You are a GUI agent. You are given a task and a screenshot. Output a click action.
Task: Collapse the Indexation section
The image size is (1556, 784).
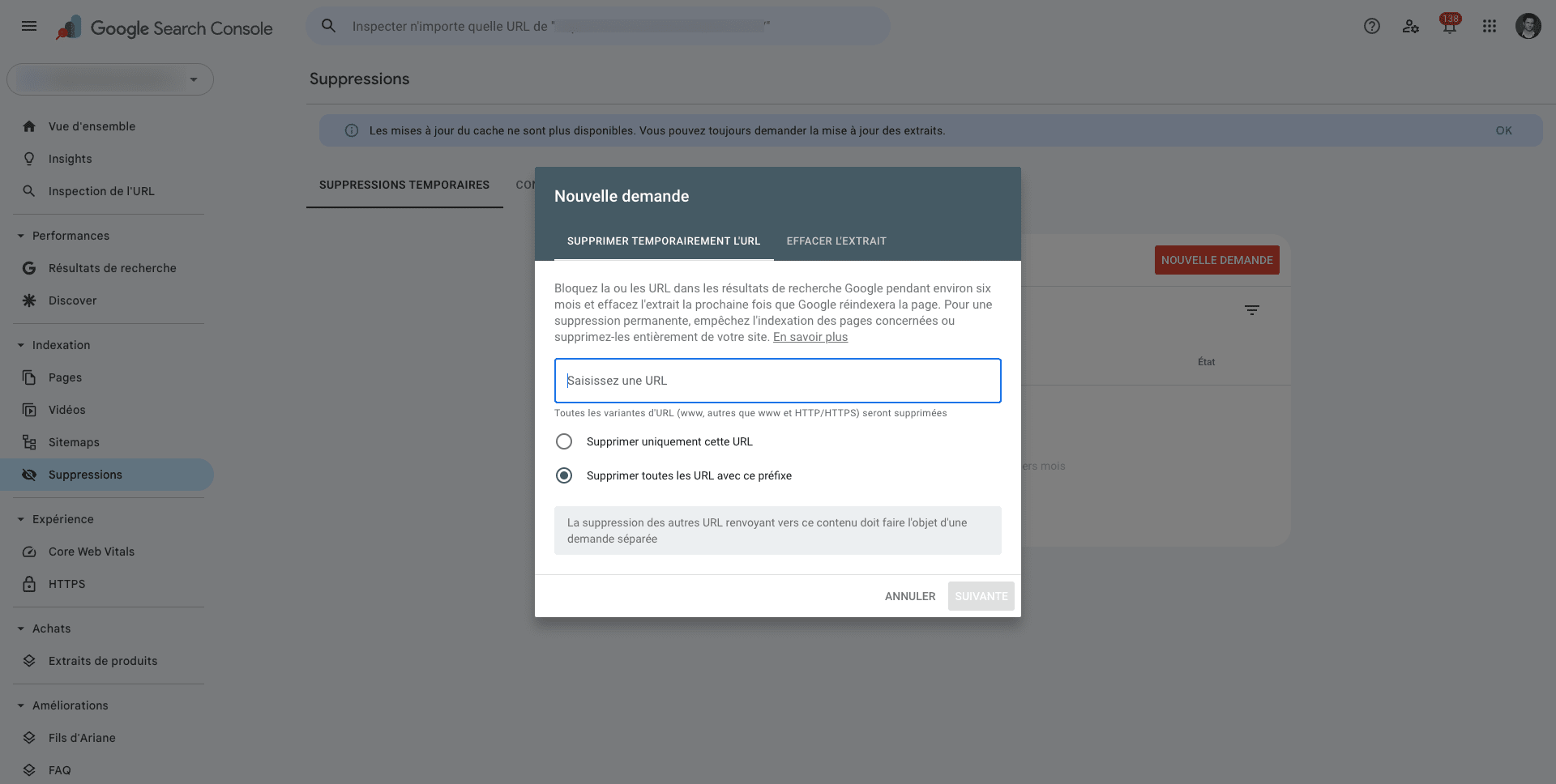[x=19, y=345]
